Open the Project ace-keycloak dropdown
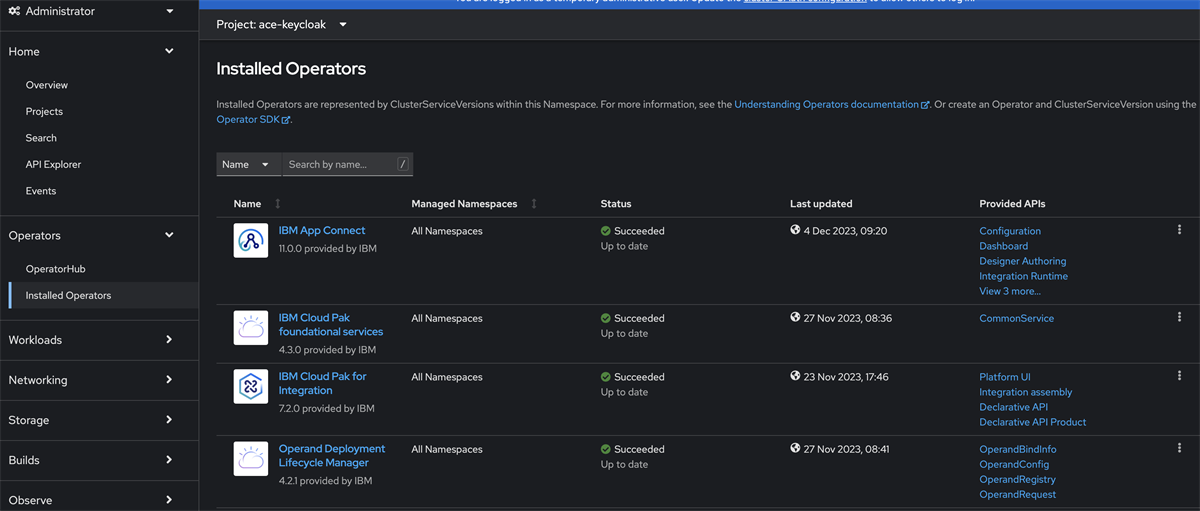This screenshot has height=511, width=1200. coord(282,24)
